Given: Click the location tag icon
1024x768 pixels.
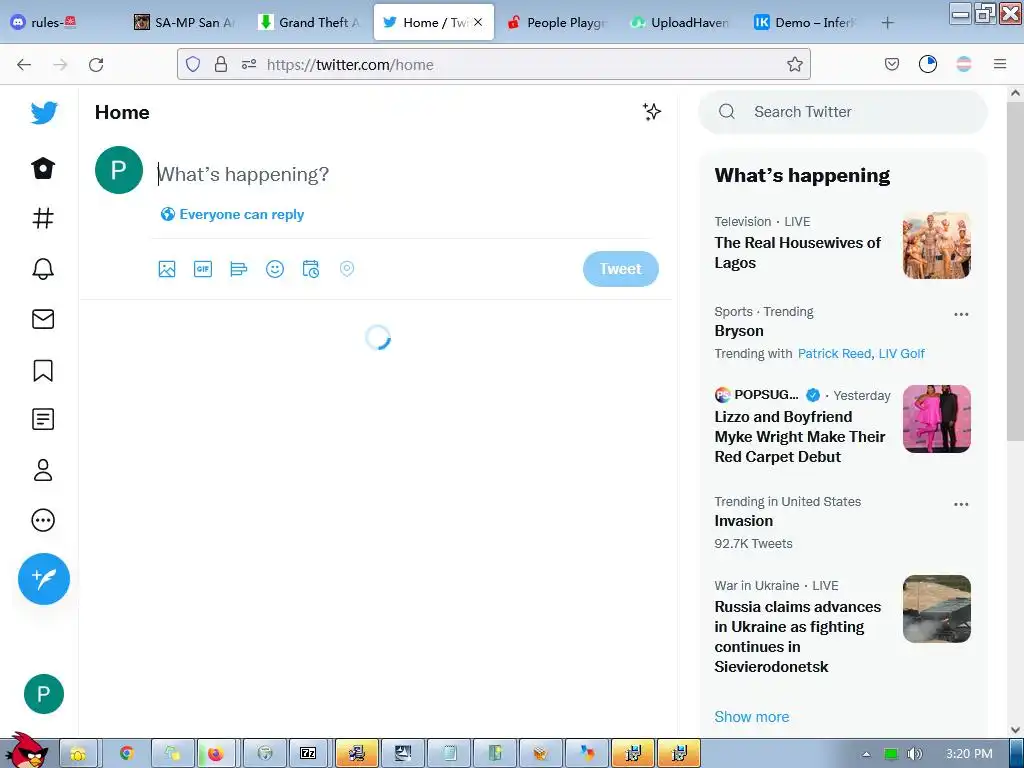Looking at the screenshot, I should coord(347,268).
